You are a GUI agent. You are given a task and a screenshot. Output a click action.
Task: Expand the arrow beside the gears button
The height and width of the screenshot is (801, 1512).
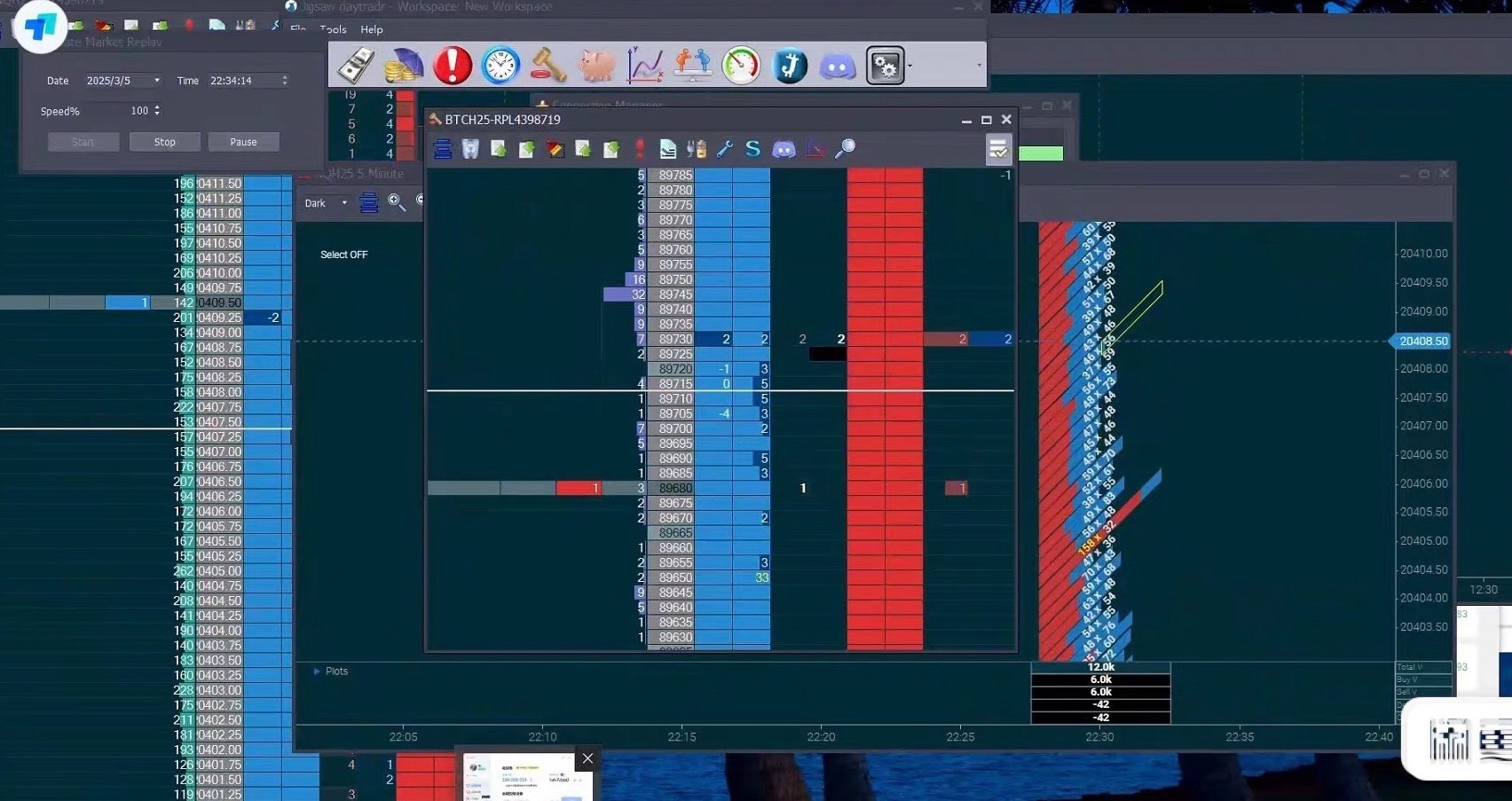[910, 66]
